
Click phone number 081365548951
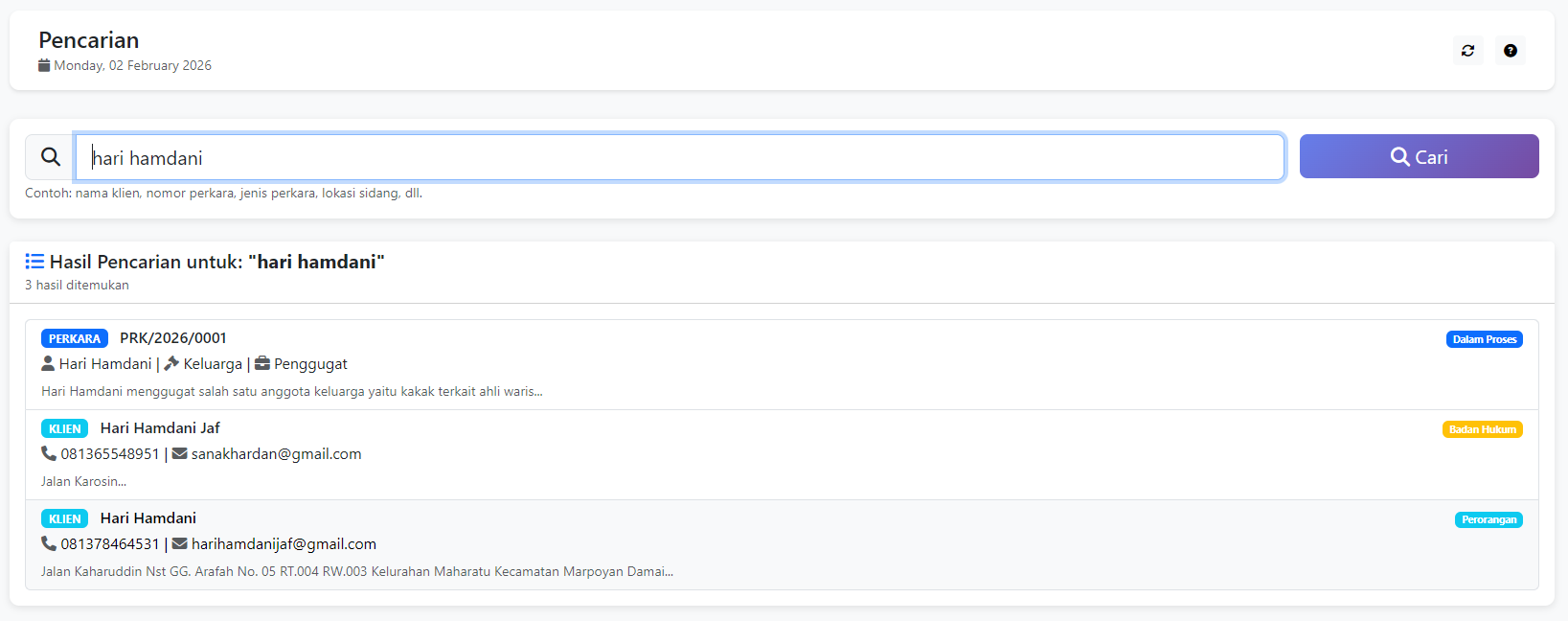pyautogui.click(x=110, y=454)
